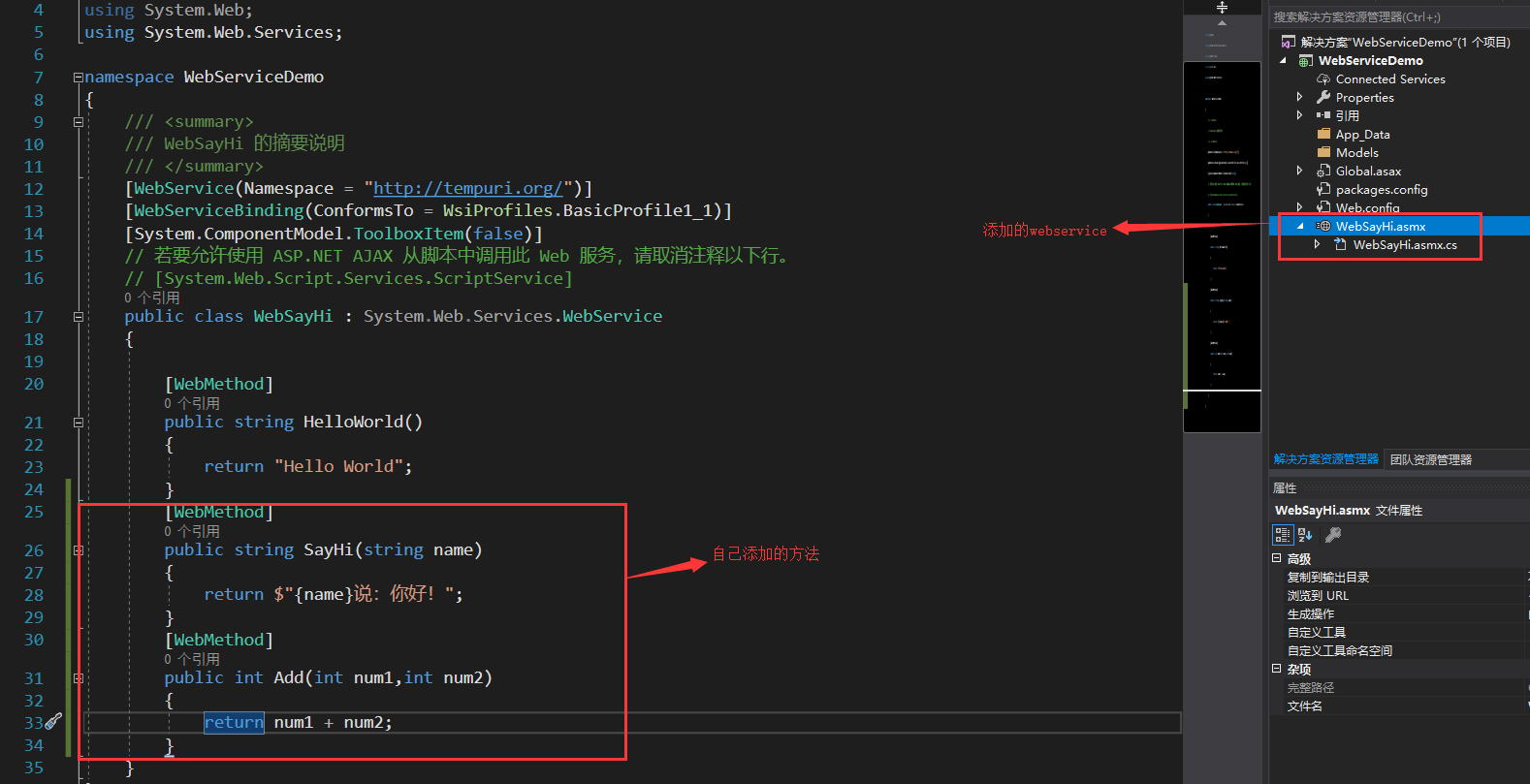
Task: Open Property Pages via the key icon
Action: pos(1333,535)
